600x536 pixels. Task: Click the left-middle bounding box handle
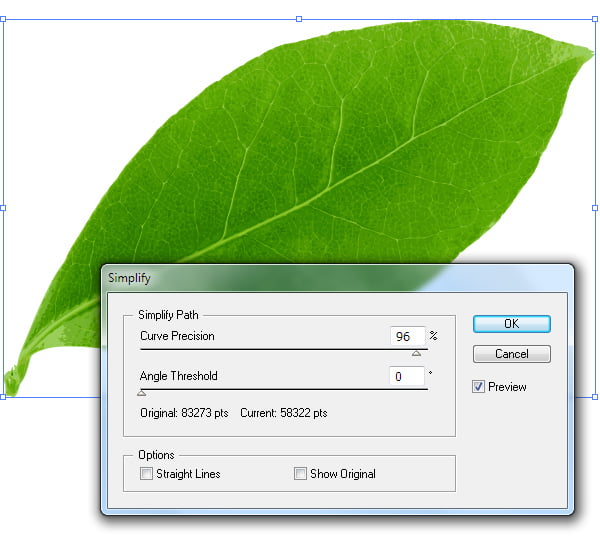point(3,208)
